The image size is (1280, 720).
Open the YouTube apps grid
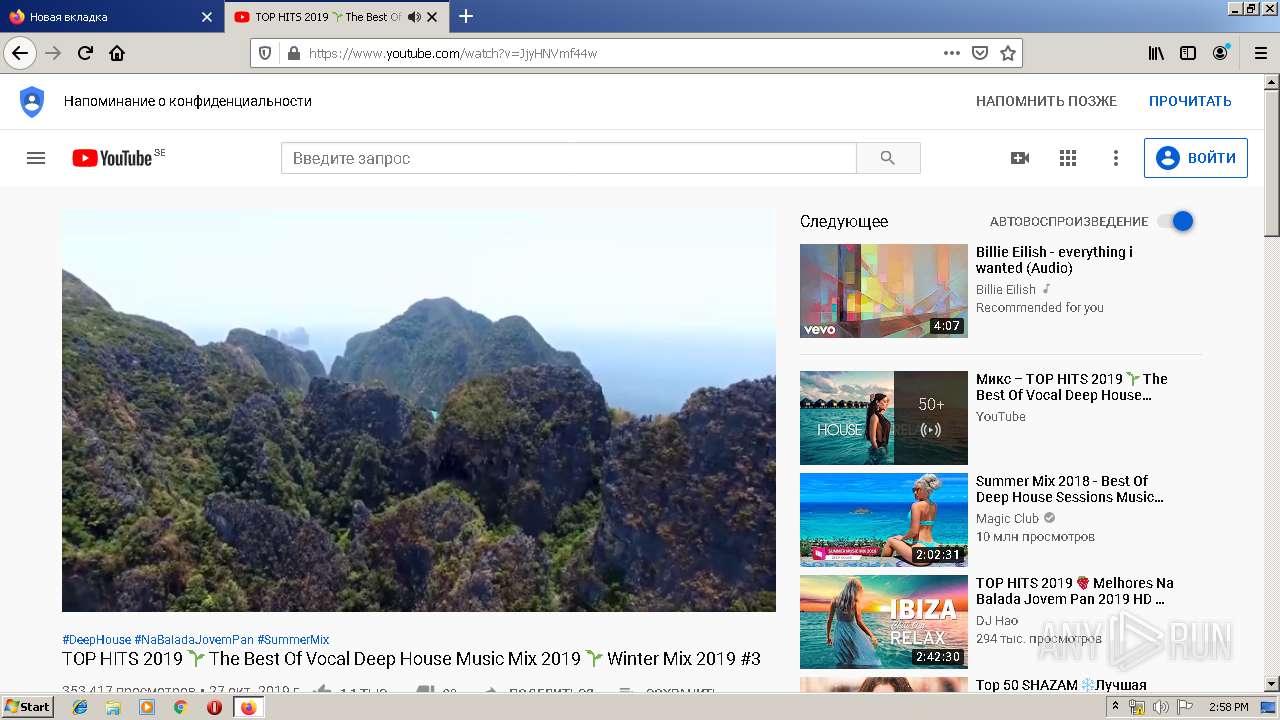tap(1068, 158)
